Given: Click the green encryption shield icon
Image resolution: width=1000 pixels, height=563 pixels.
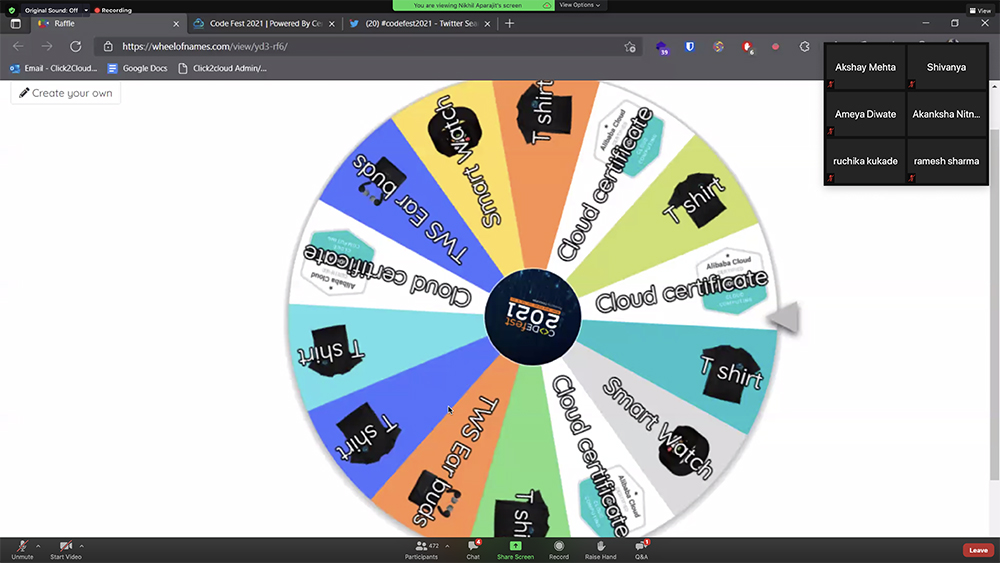Looking at the screenshot, I should coord(11,10).
